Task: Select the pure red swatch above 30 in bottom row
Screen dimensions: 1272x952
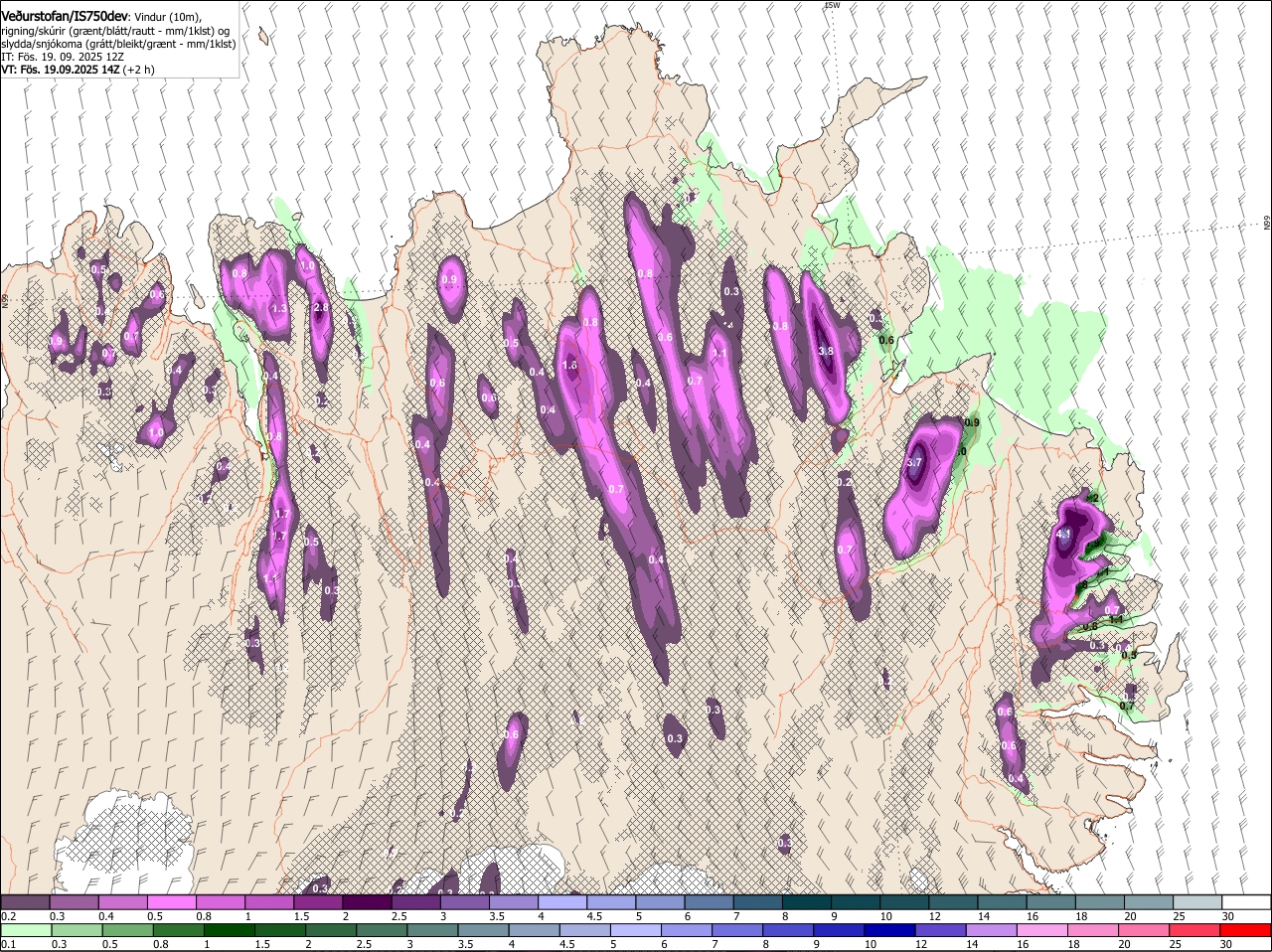Action: click(1245, 930)
